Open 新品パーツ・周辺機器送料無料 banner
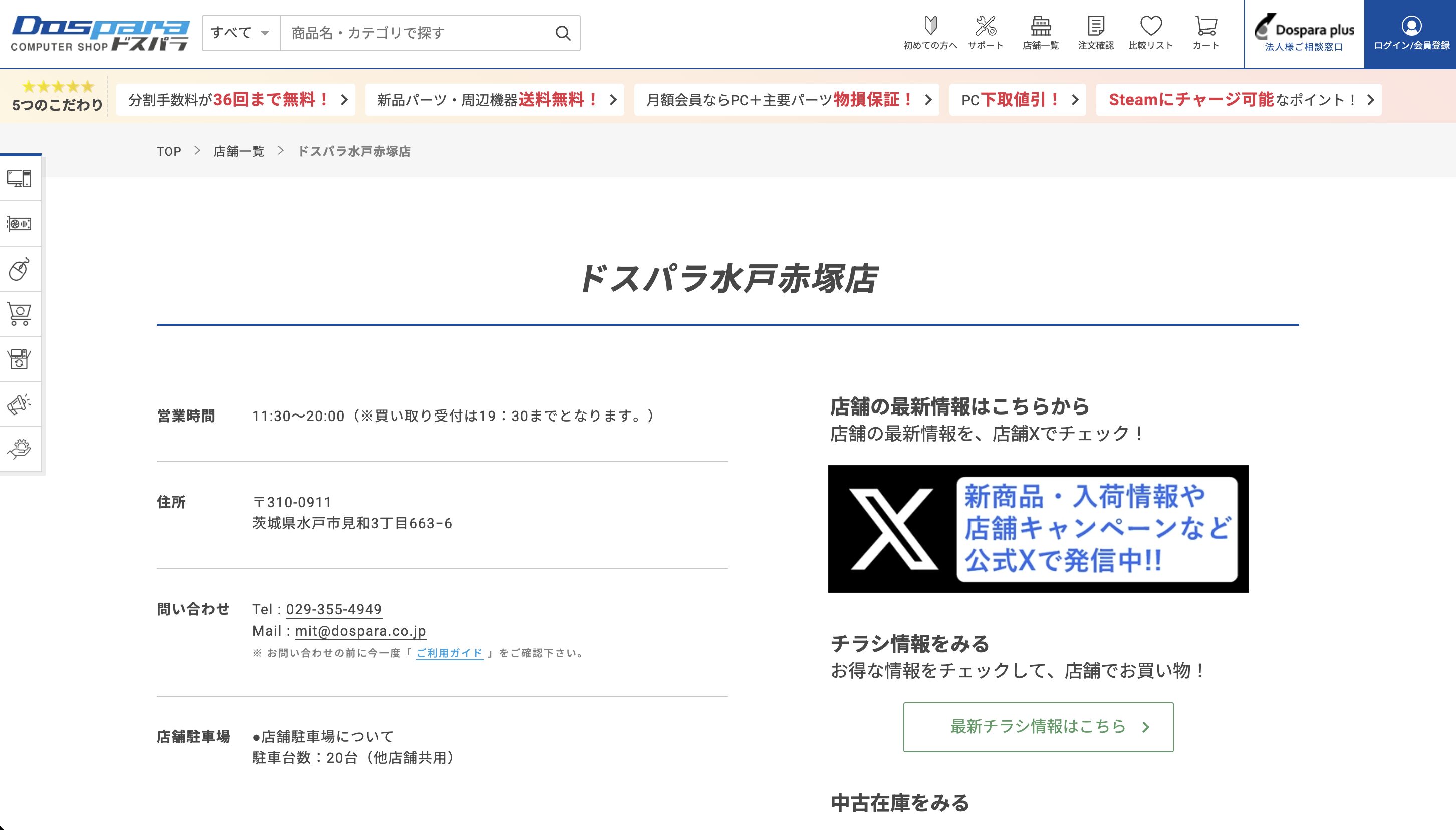1456x830 pixels. [494, 100]
